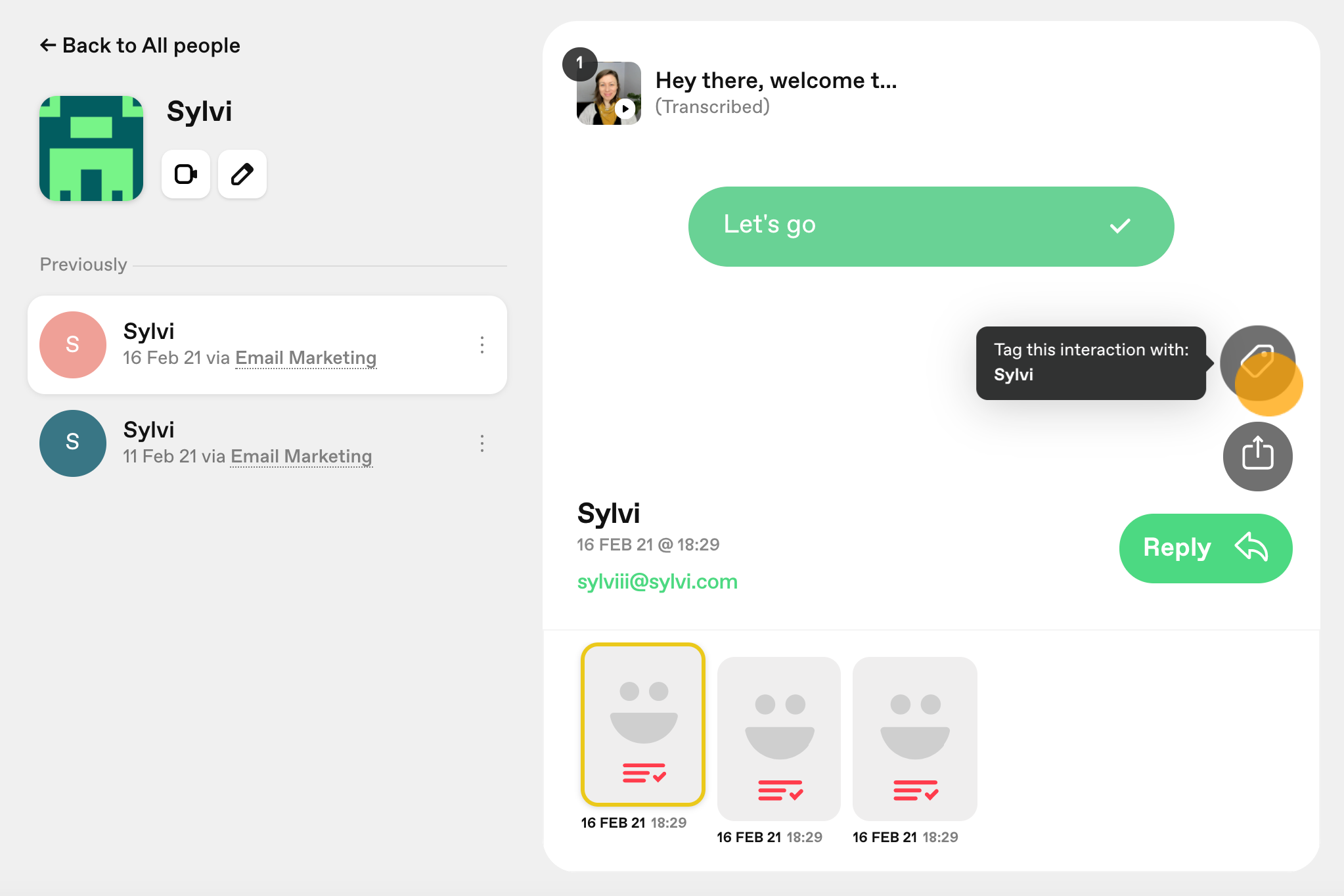Play the welcome video thumbnail

(609, 93)
